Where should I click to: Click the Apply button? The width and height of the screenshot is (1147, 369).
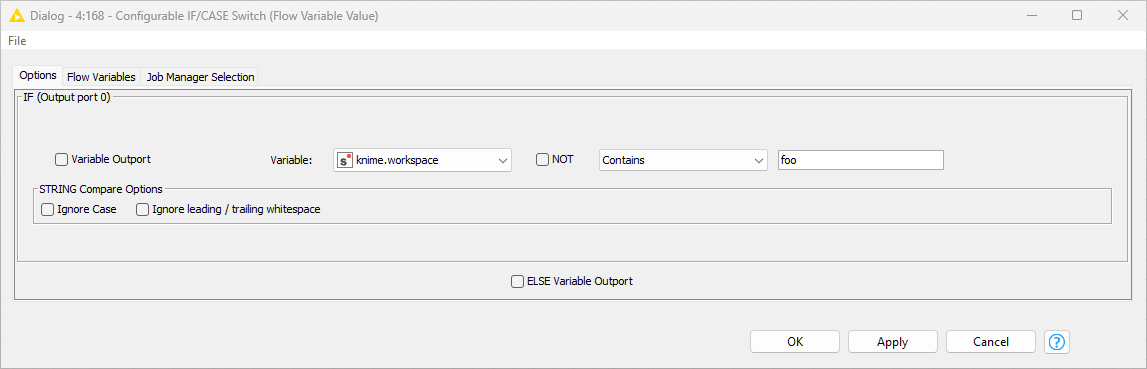[x=892, y=341]
